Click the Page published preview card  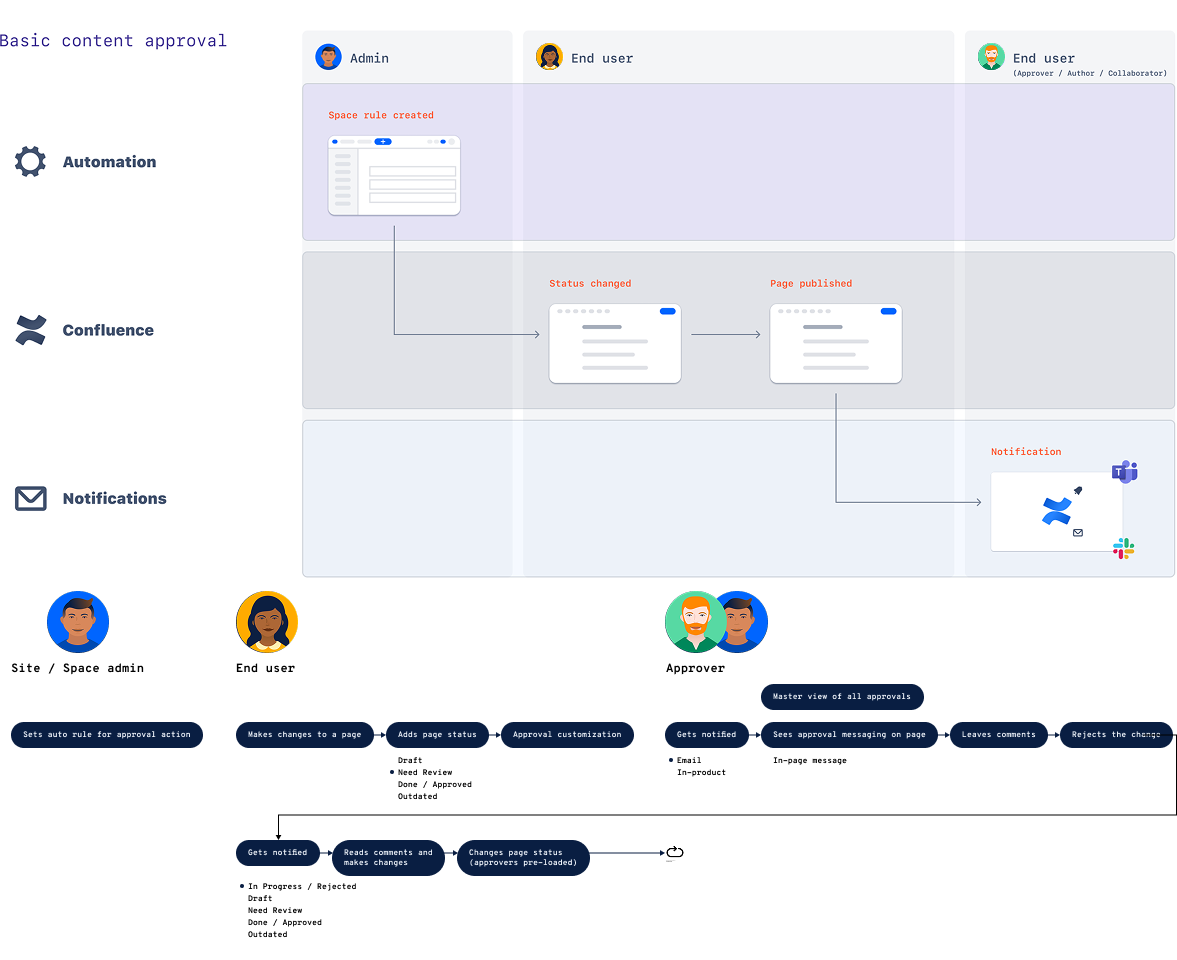pyautogui.click(x=835, y=343)
